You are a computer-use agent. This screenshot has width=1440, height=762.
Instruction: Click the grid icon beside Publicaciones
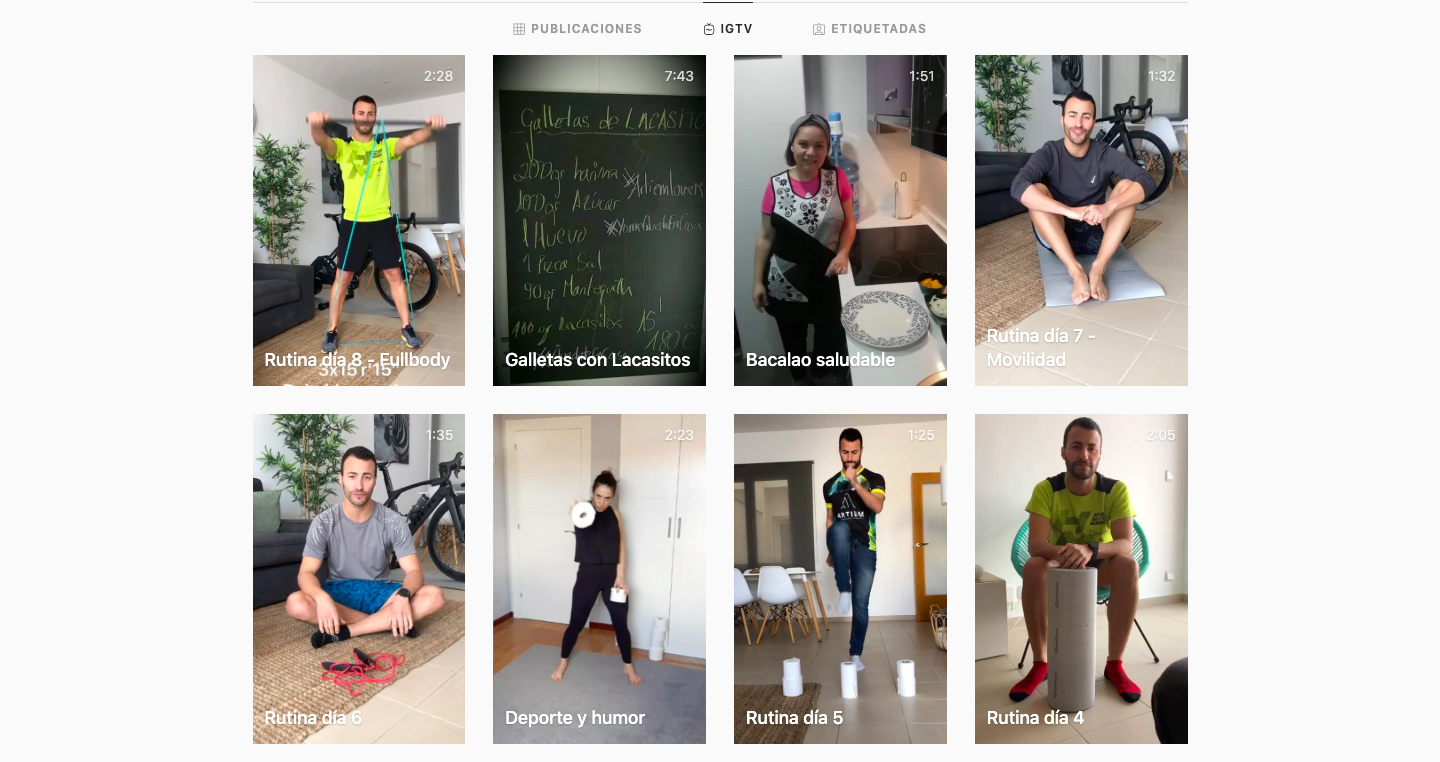click(x=519, y=29)
